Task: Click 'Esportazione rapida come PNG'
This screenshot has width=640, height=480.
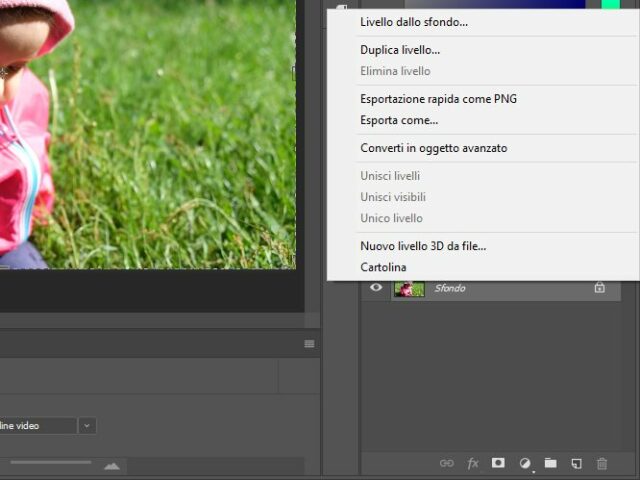Action: 438,99
